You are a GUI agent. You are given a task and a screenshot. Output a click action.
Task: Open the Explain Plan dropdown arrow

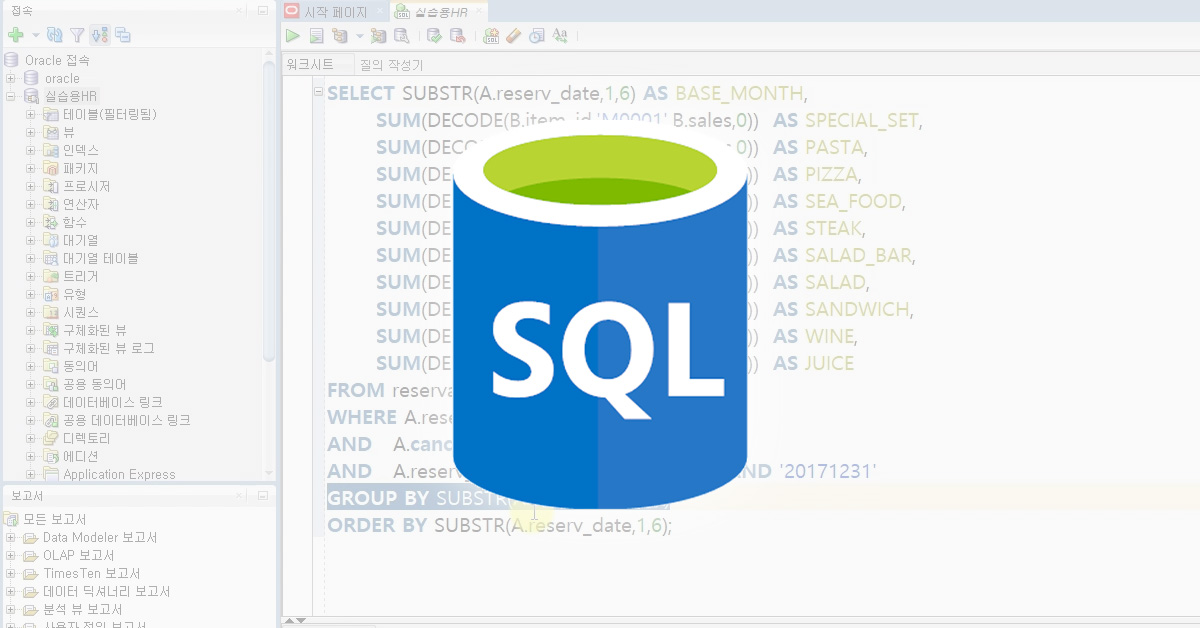360,36
